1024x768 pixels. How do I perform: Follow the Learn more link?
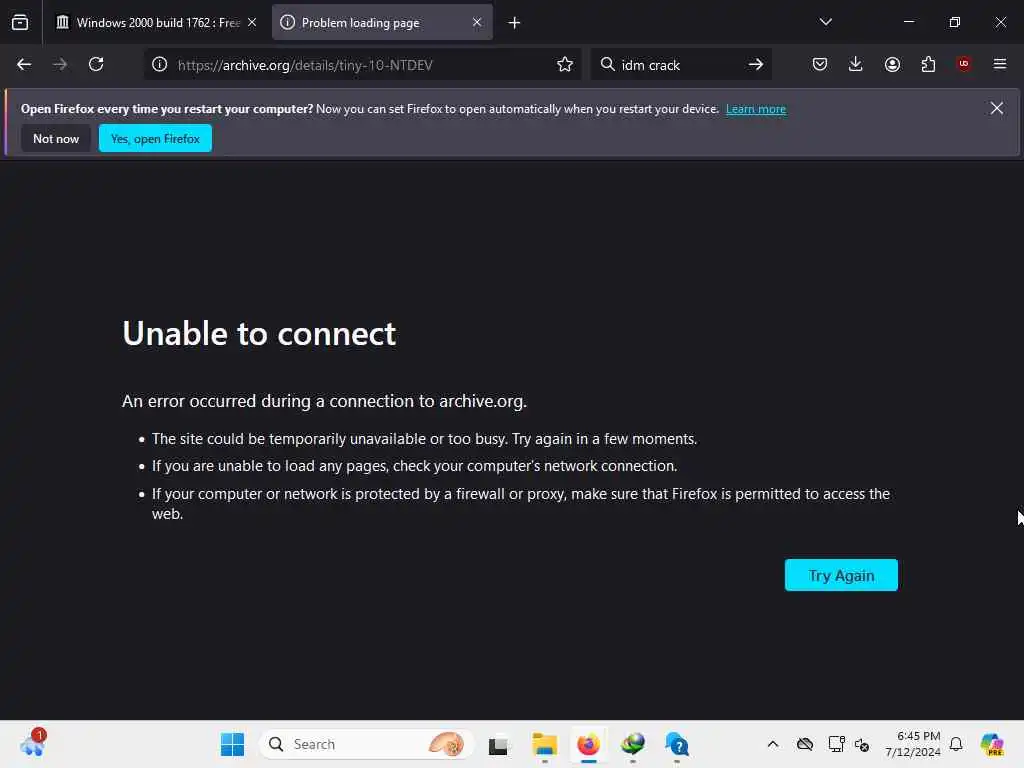[756, 109]
